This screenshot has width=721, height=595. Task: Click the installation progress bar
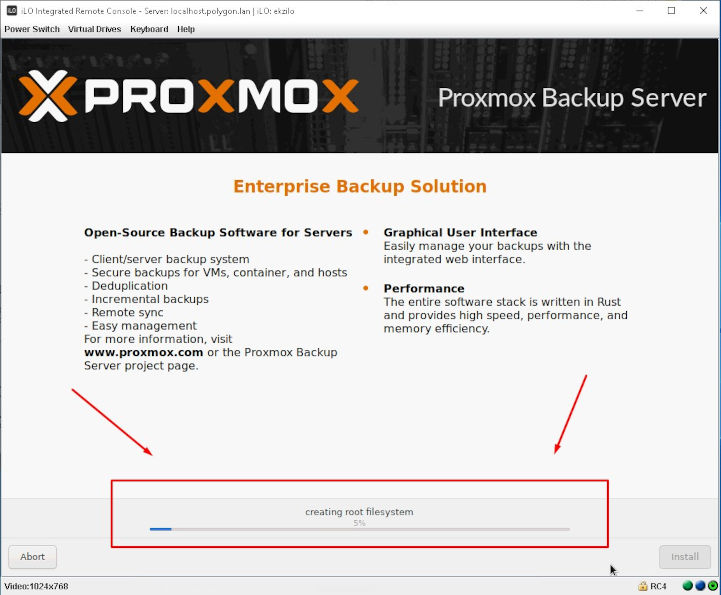click(x=360, y=529)
